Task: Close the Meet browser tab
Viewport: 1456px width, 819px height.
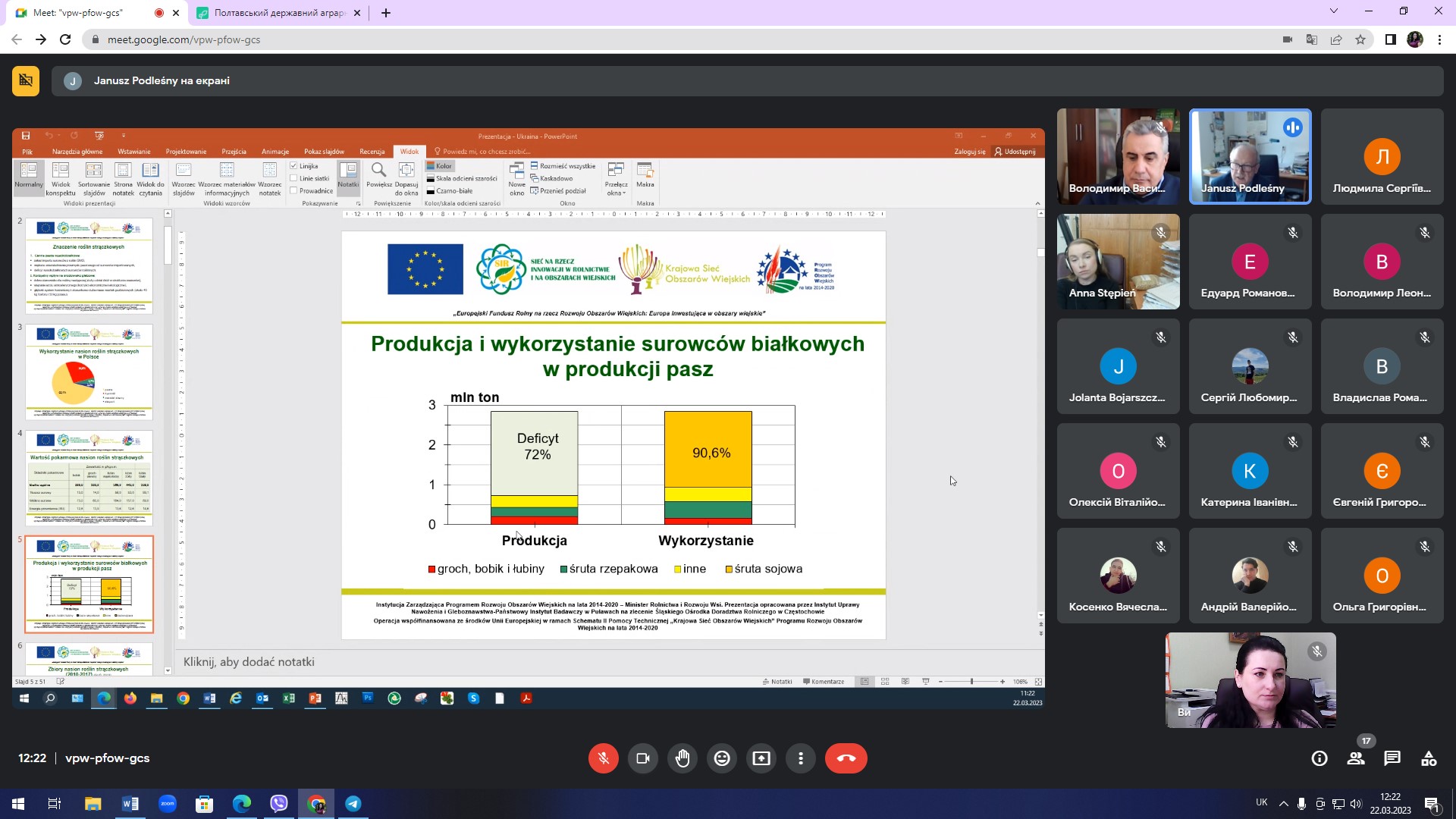Action: [x=176, y=13]
